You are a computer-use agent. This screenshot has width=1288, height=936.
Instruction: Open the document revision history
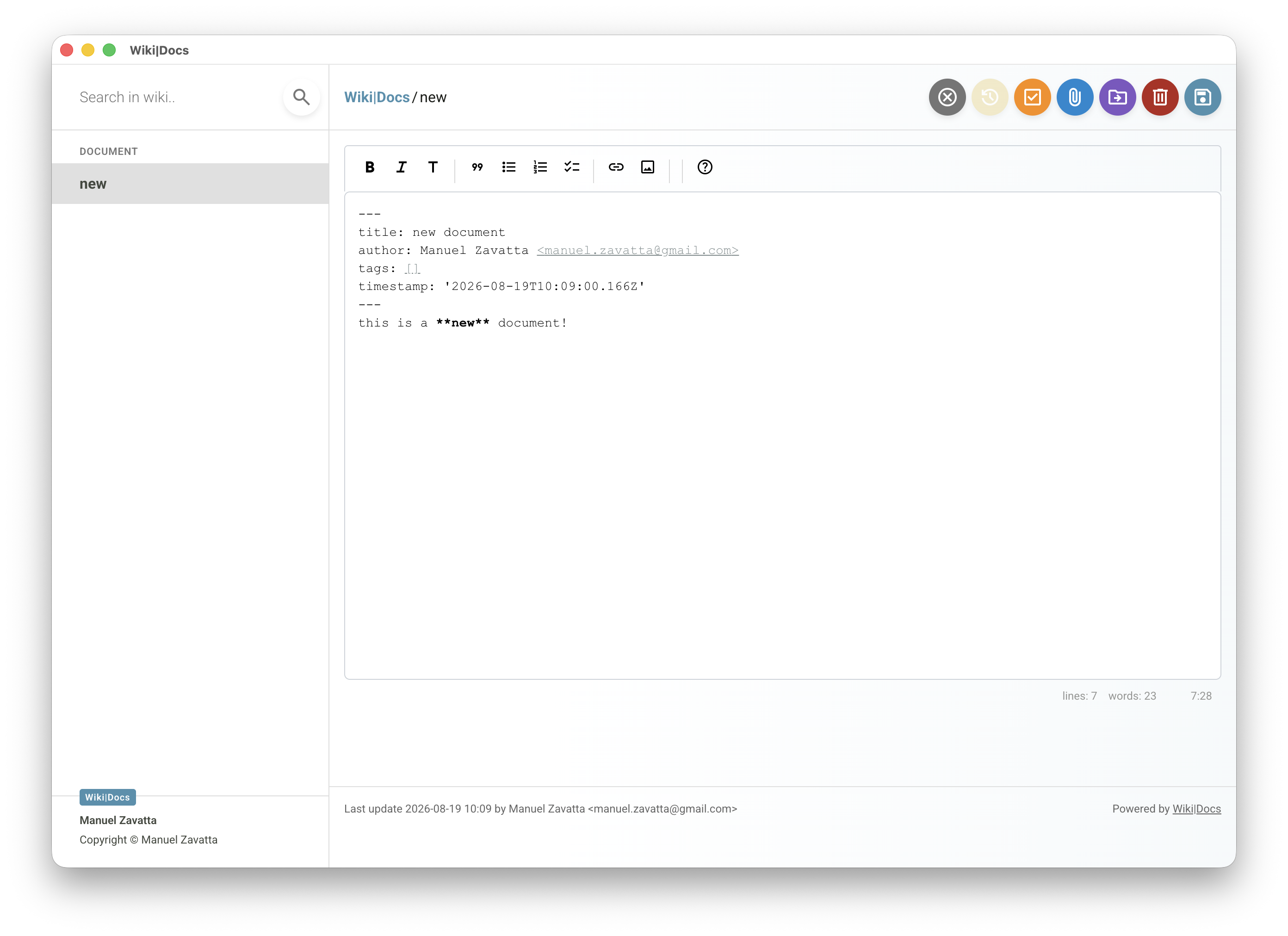(x=990, y=97)
